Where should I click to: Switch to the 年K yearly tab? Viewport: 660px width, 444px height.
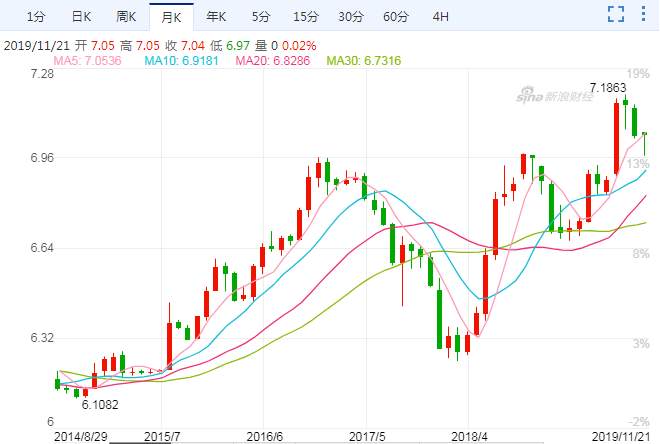pos(216,17)
